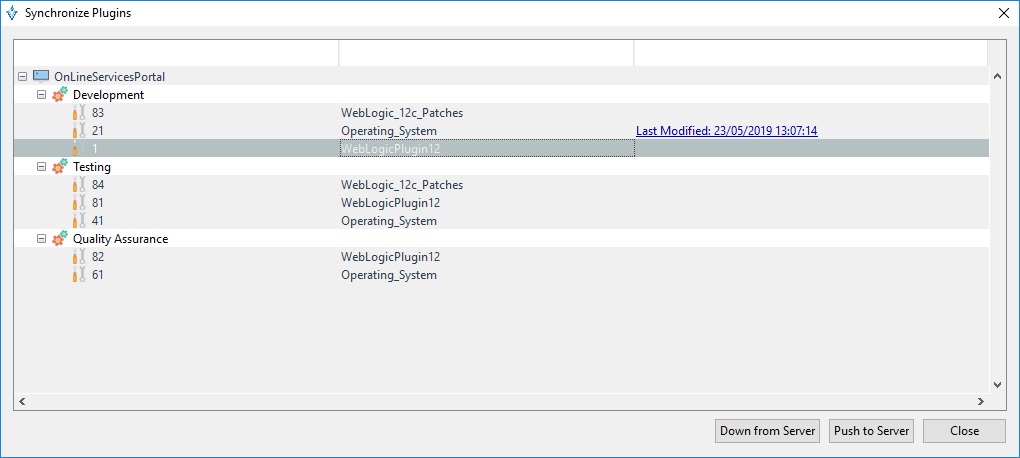Click the plugin icon beside 84
The image size is (1020, 458).
(x=79, y=185)
